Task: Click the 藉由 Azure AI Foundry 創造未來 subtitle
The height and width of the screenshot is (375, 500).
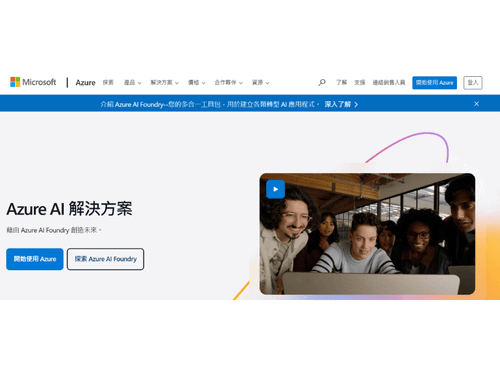Action: coord(54,230)
